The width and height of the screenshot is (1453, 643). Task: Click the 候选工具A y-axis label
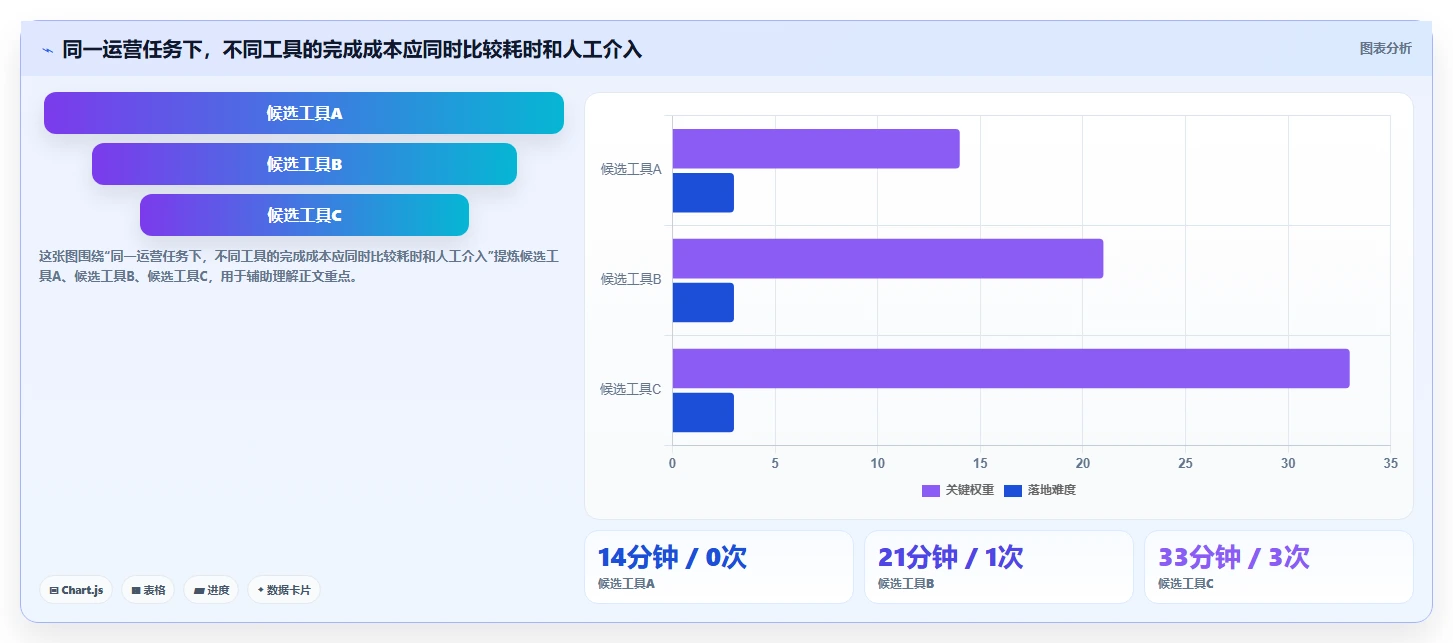(631, 169)
